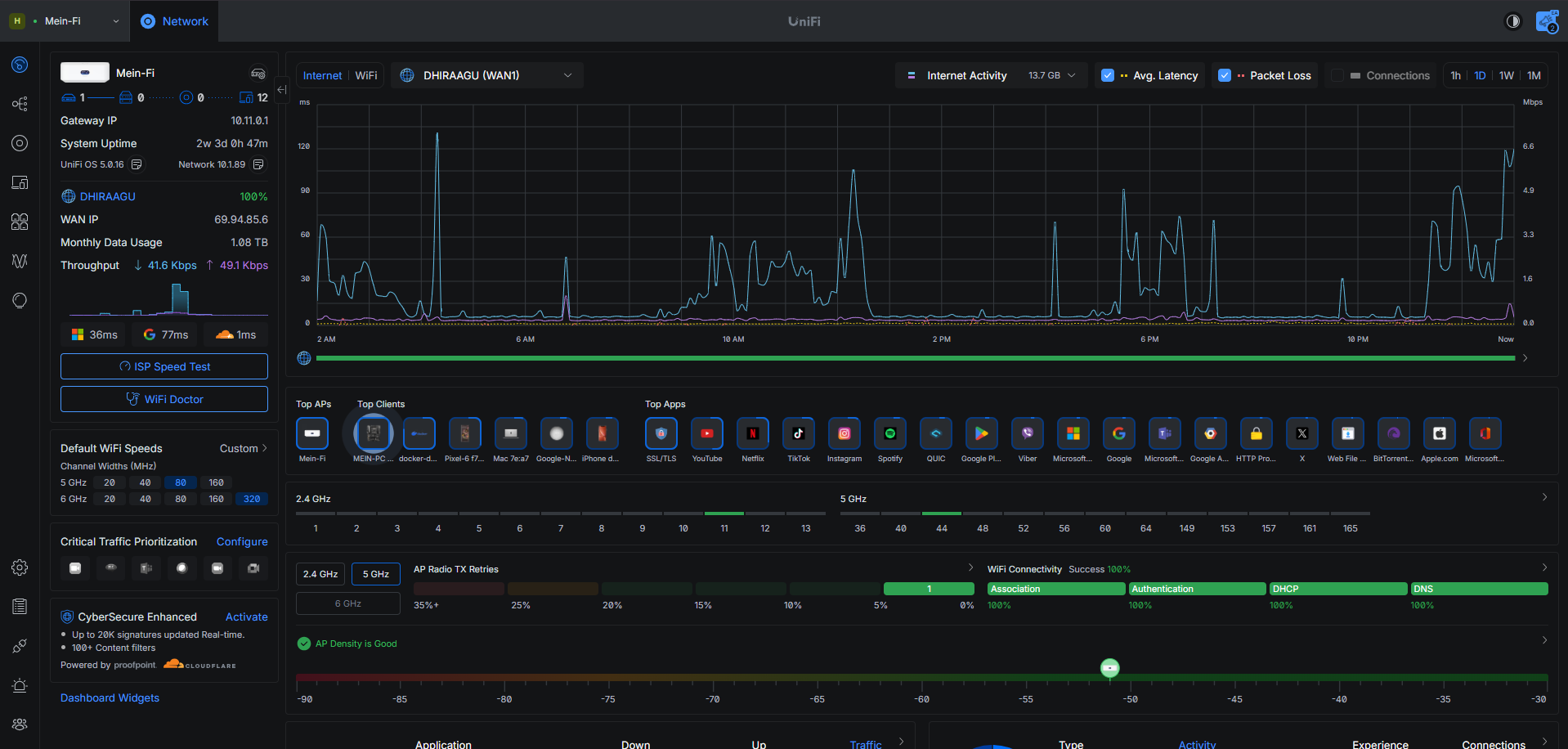Select the Mein-Fi access point under Top APs
Screen dimensions: 1568x749
(x=311, y=433)
